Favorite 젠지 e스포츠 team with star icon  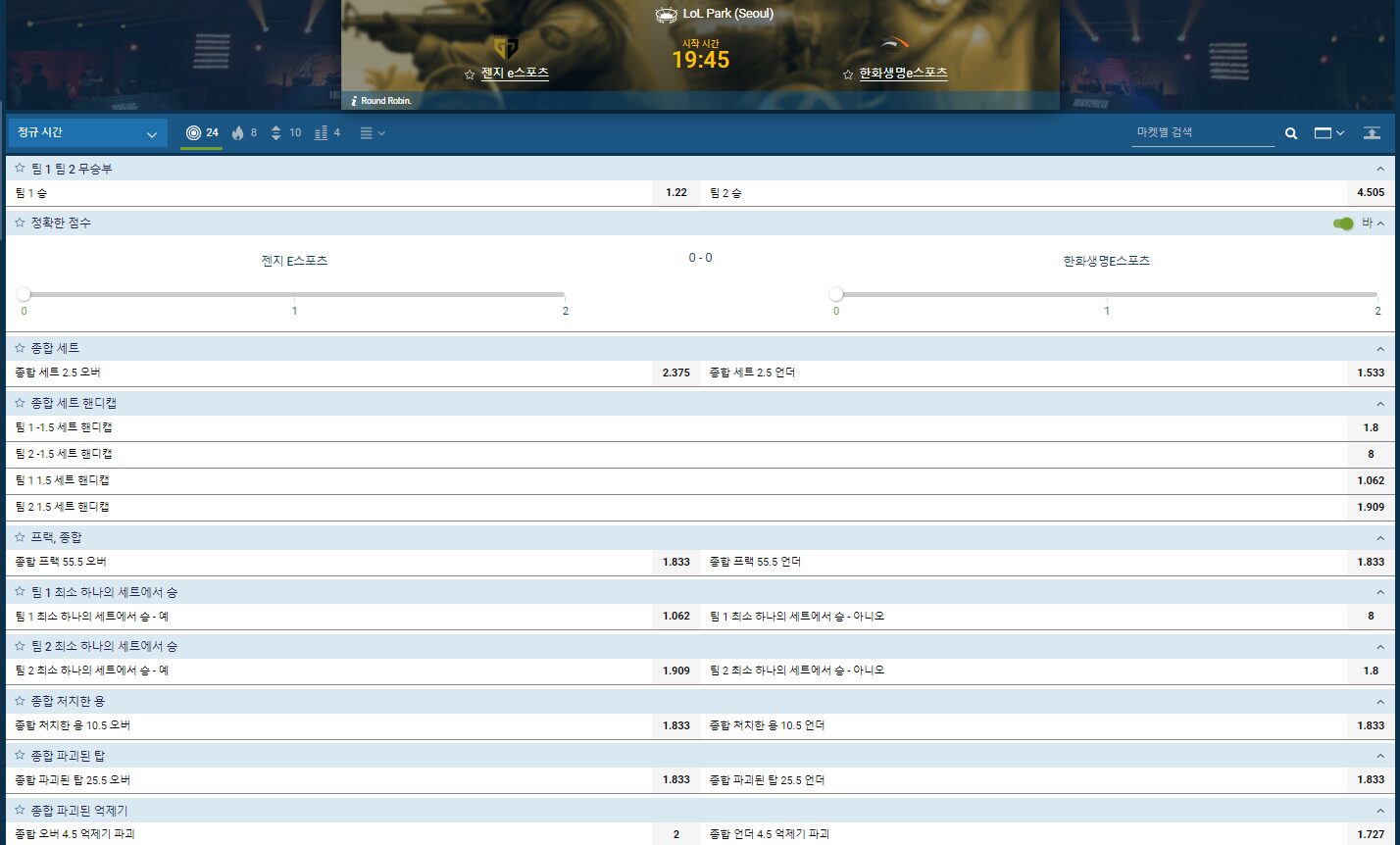point(470,75)
